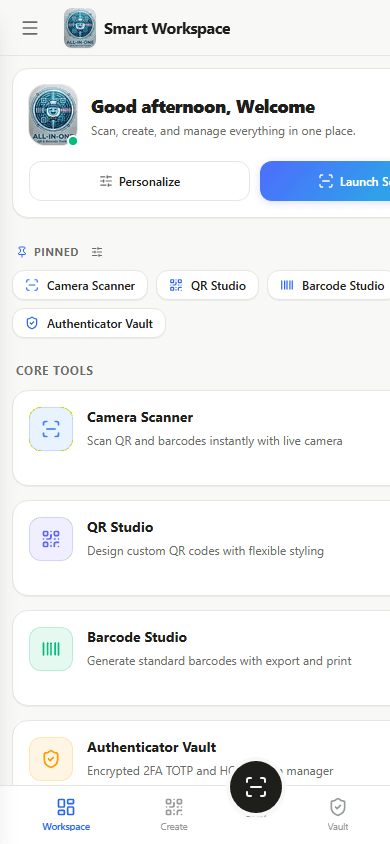Click the Barcode Studio card icon
Image resolution: width=390 pixels, height=844 pixels.
pos(51,649)
